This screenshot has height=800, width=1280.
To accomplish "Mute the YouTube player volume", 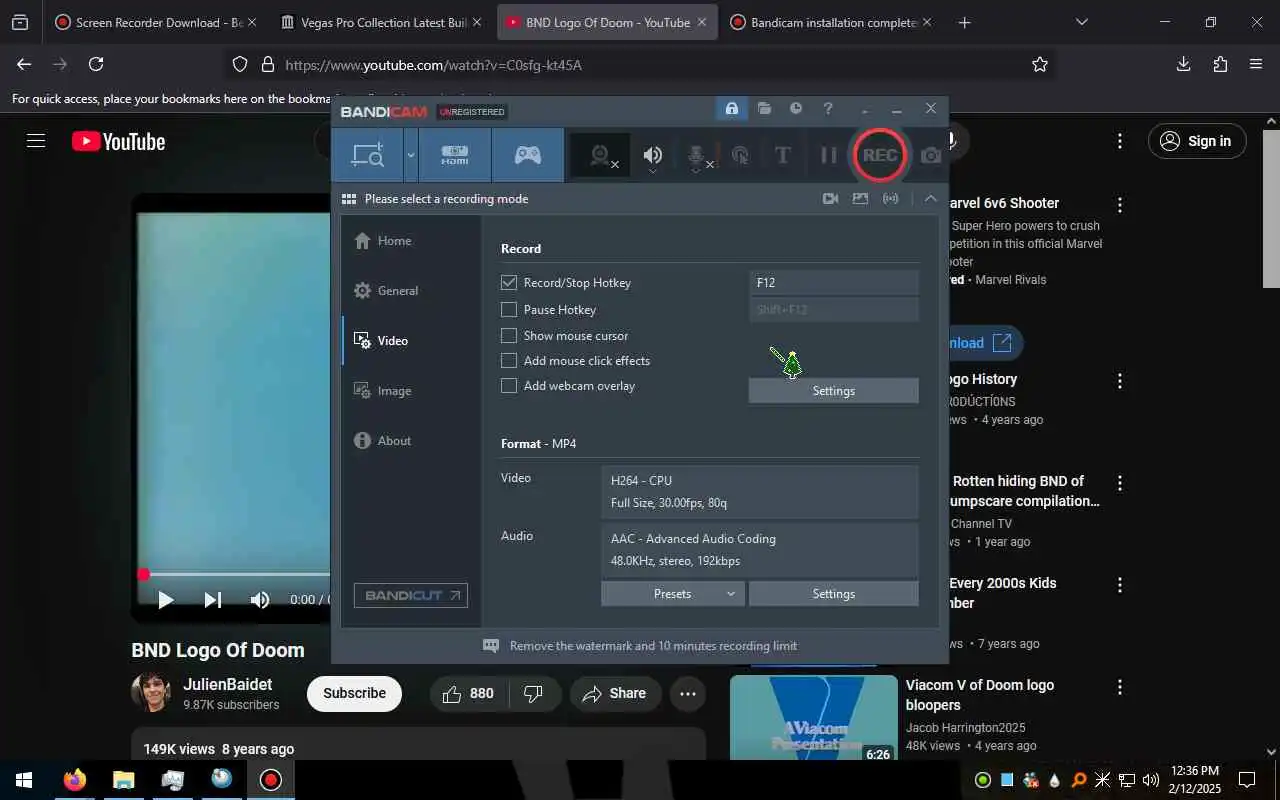I will 260,600.
